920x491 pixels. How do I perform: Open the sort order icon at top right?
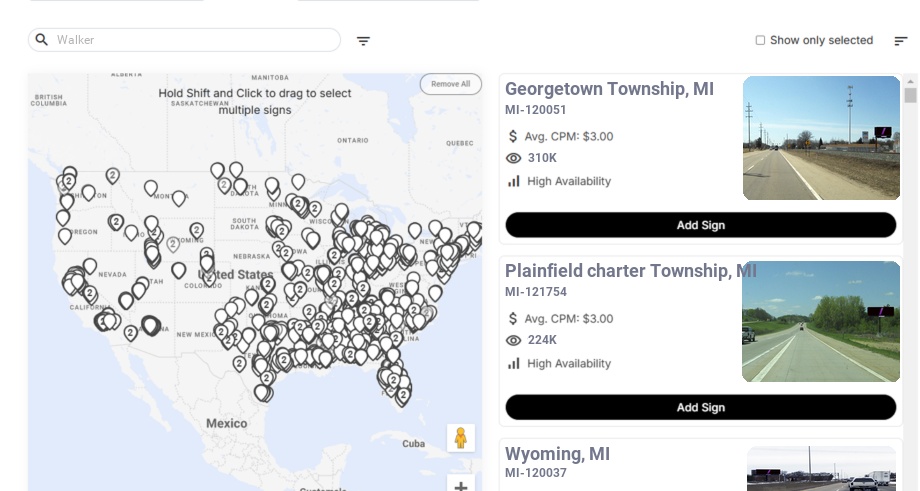pos(900,41)
